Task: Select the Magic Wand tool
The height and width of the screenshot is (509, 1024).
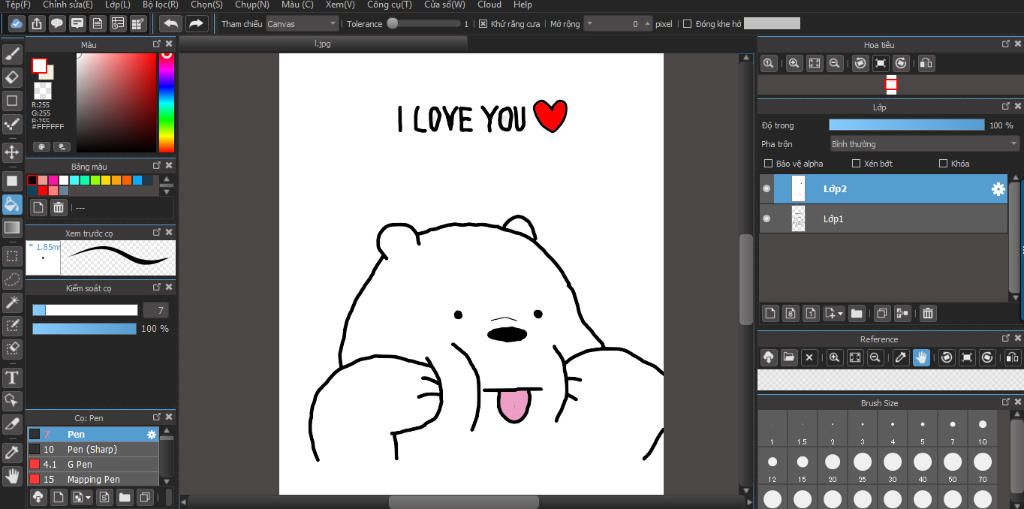Action: click(x=12, y=303)
